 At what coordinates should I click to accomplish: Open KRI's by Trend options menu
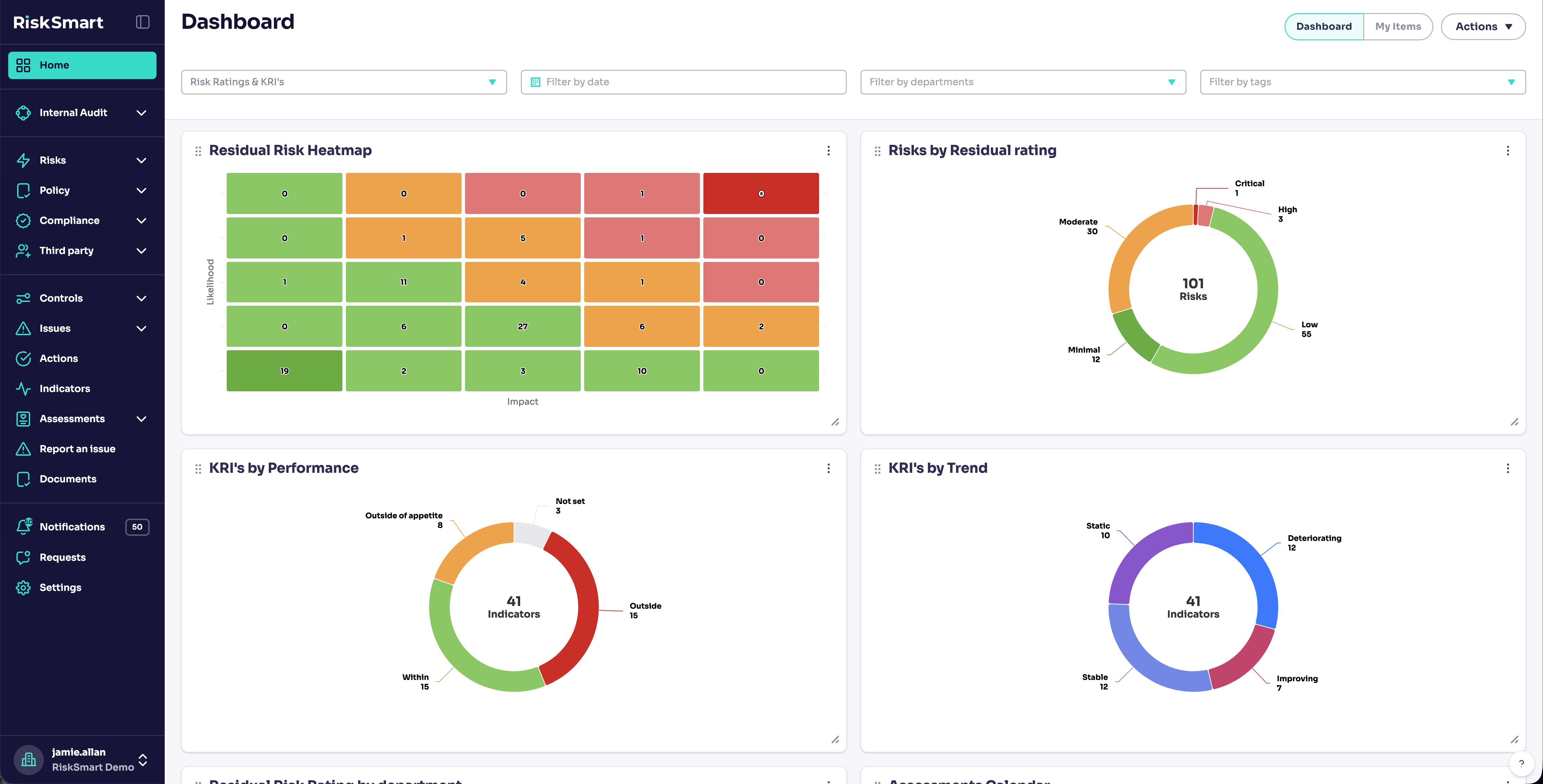(x=1508, y=468)
